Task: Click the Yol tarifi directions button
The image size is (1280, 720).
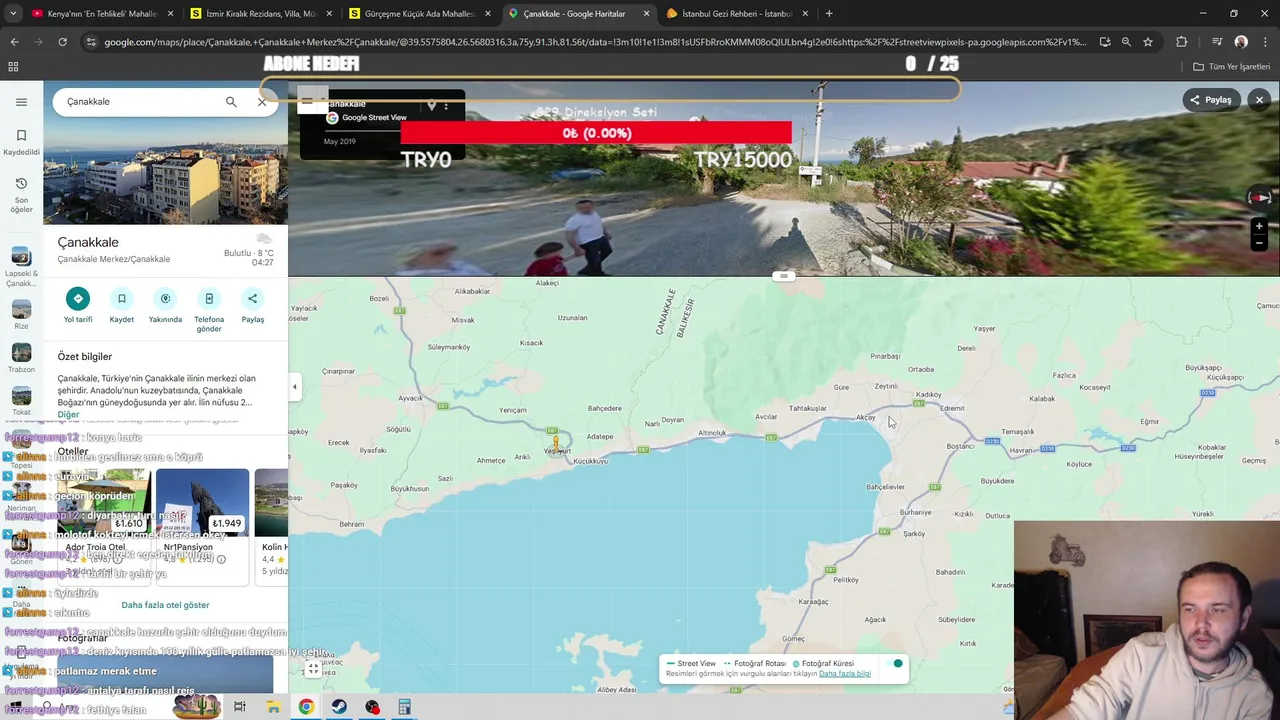Action: (x=78, y=298)
